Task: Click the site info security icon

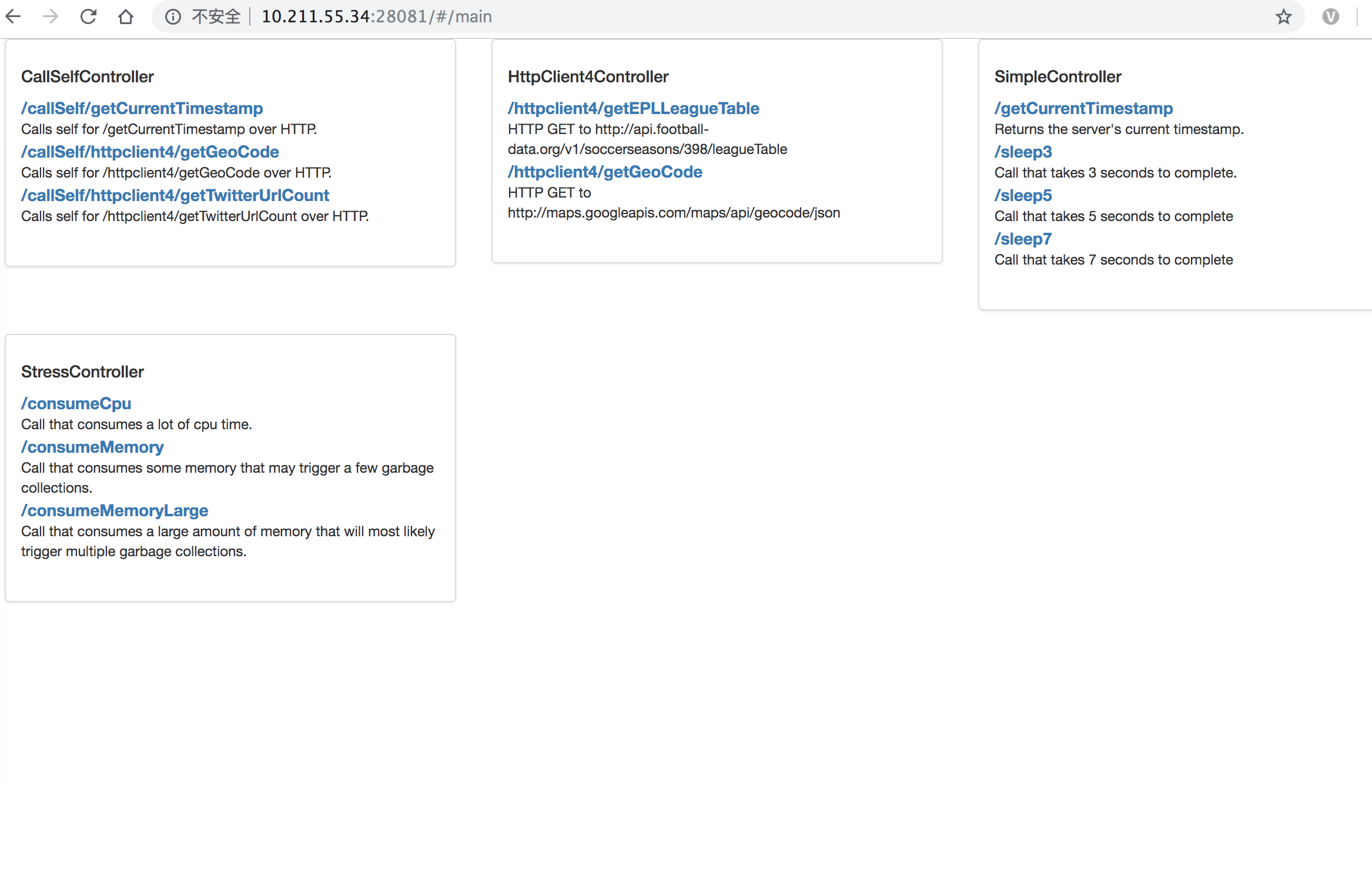Action: 173,16
